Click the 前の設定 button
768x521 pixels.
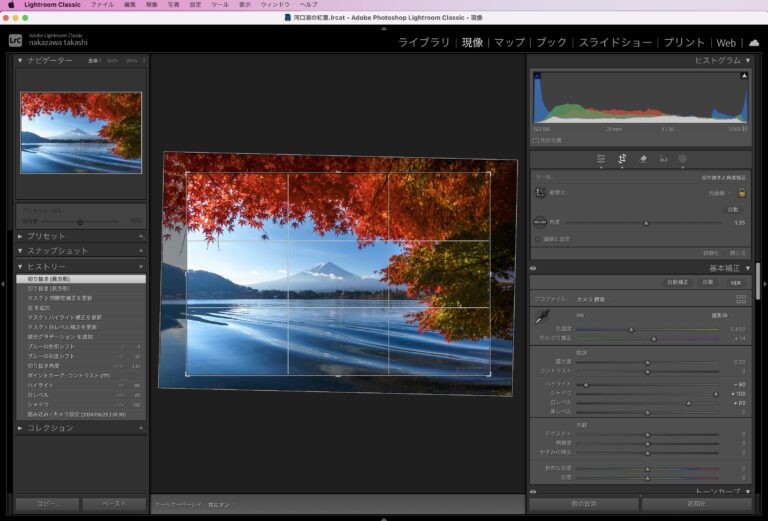coord(583,504)
